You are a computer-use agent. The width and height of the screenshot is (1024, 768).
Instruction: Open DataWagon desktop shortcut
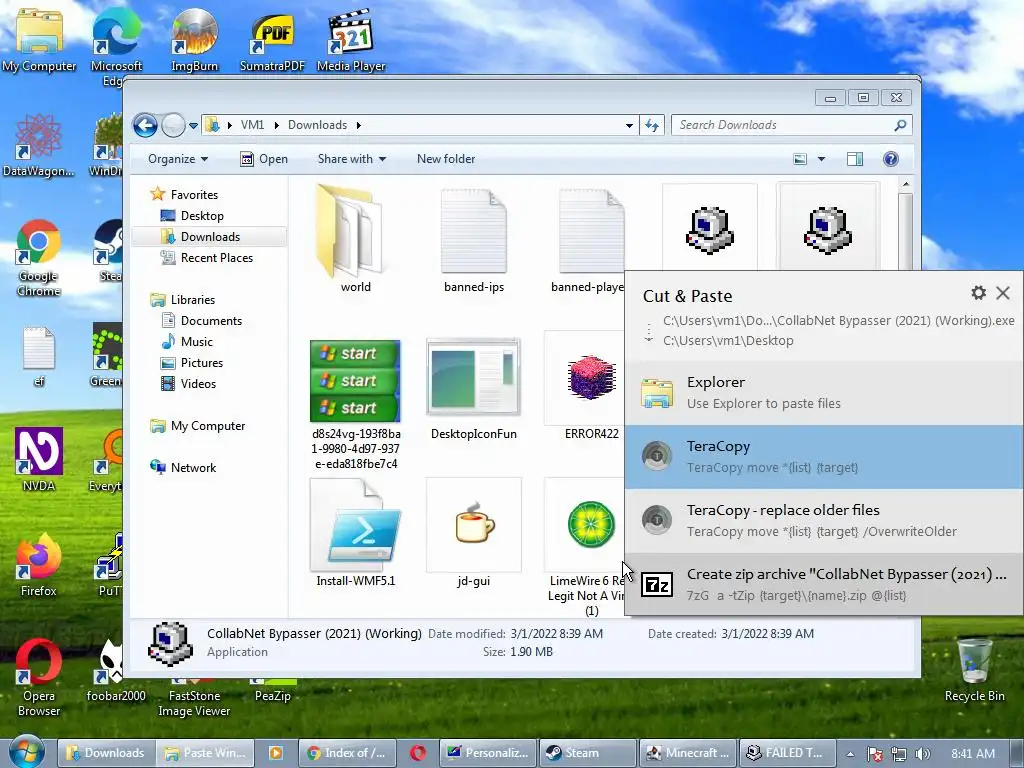click(39, 145)
